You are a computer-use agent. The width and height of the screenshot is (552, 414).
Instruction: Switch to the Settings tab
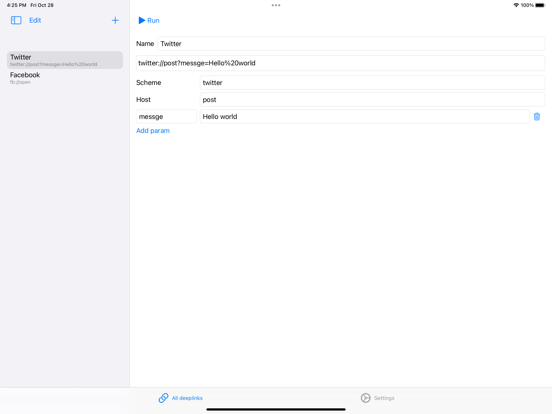pyautogui.click(x=377, y=398)
